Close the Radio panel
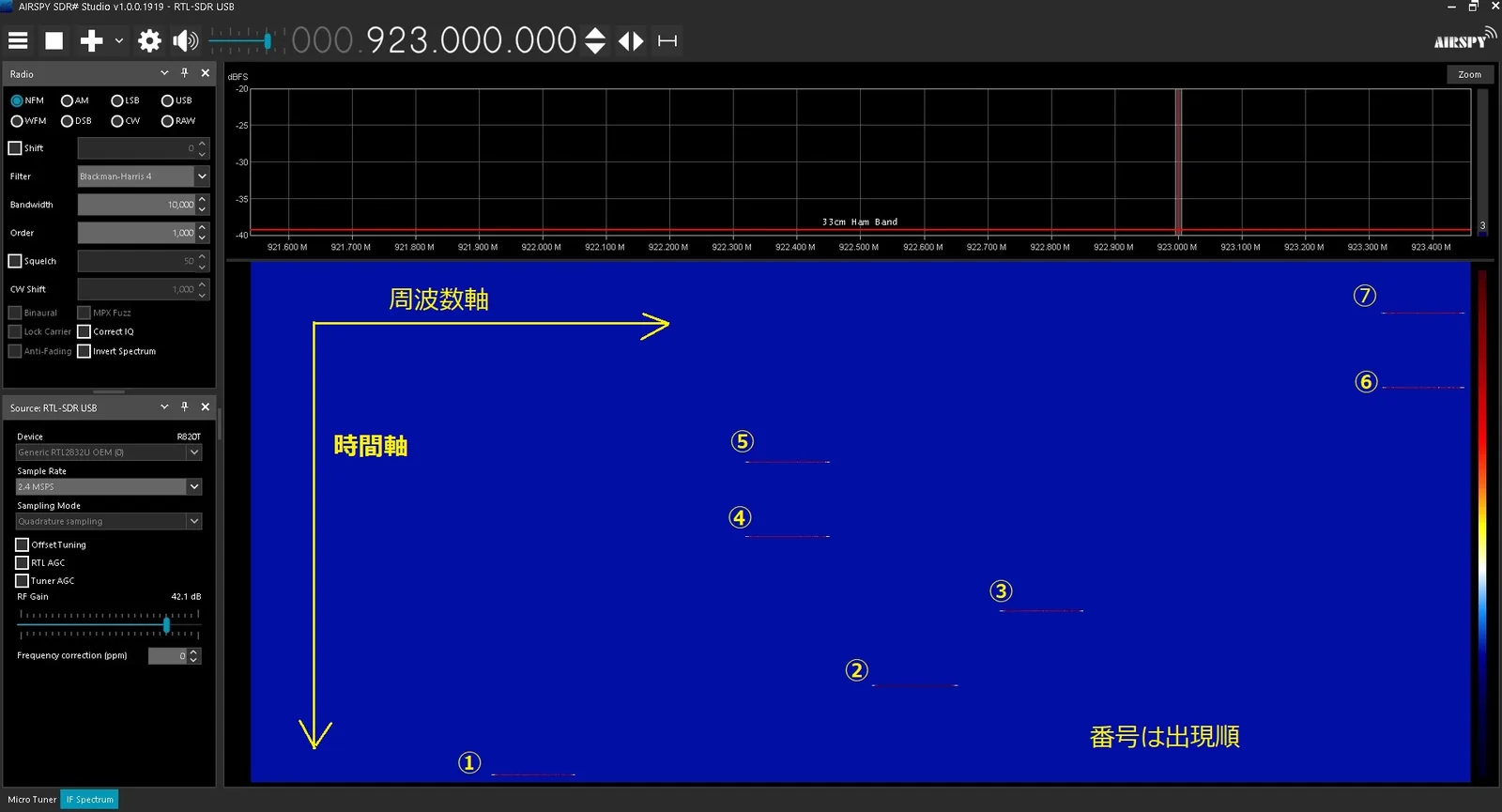Viewport: 1502px width, 812px height. 206,73
